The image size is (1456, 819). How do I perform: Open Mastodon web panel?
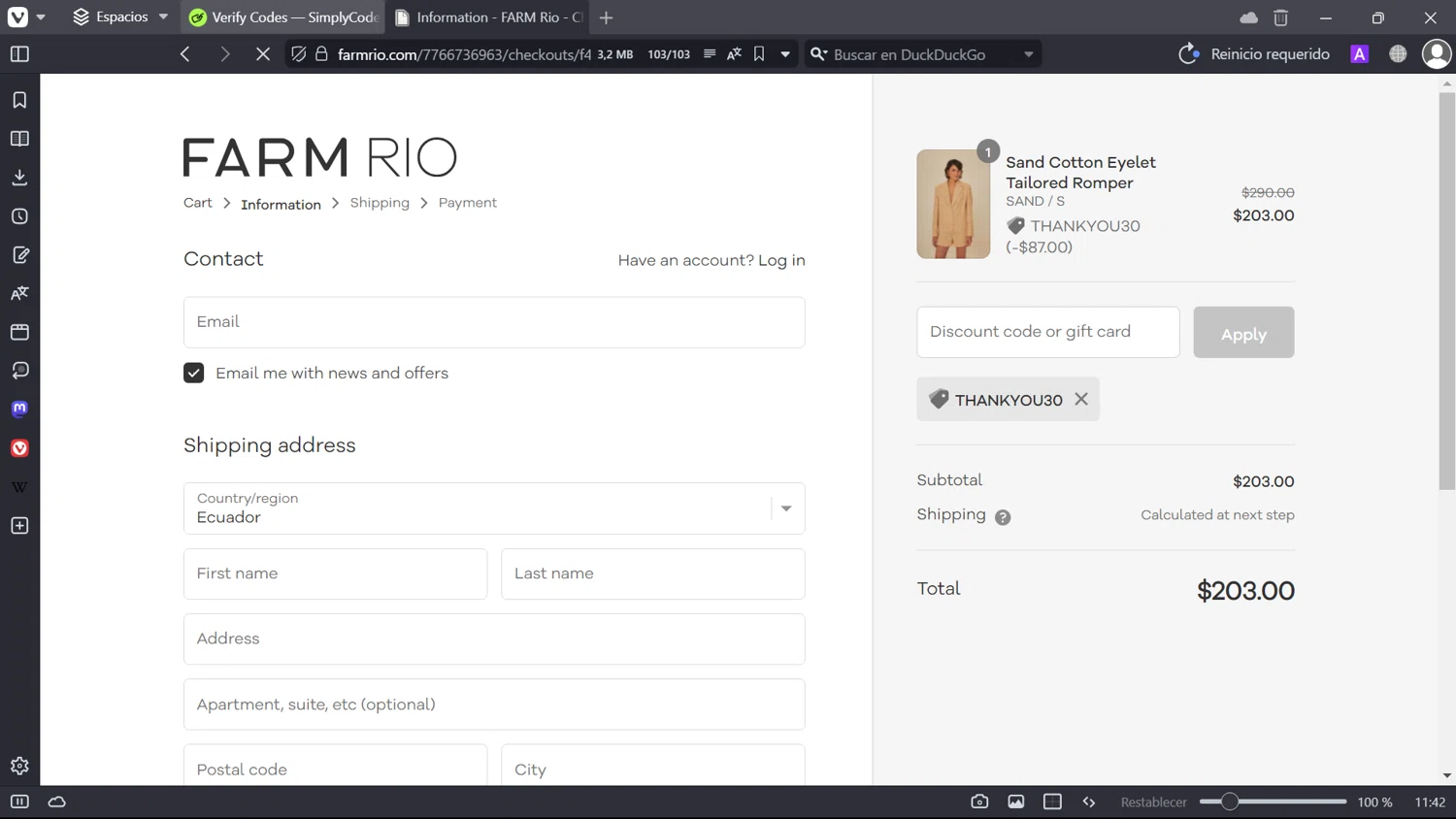click(x=19, y=409)
